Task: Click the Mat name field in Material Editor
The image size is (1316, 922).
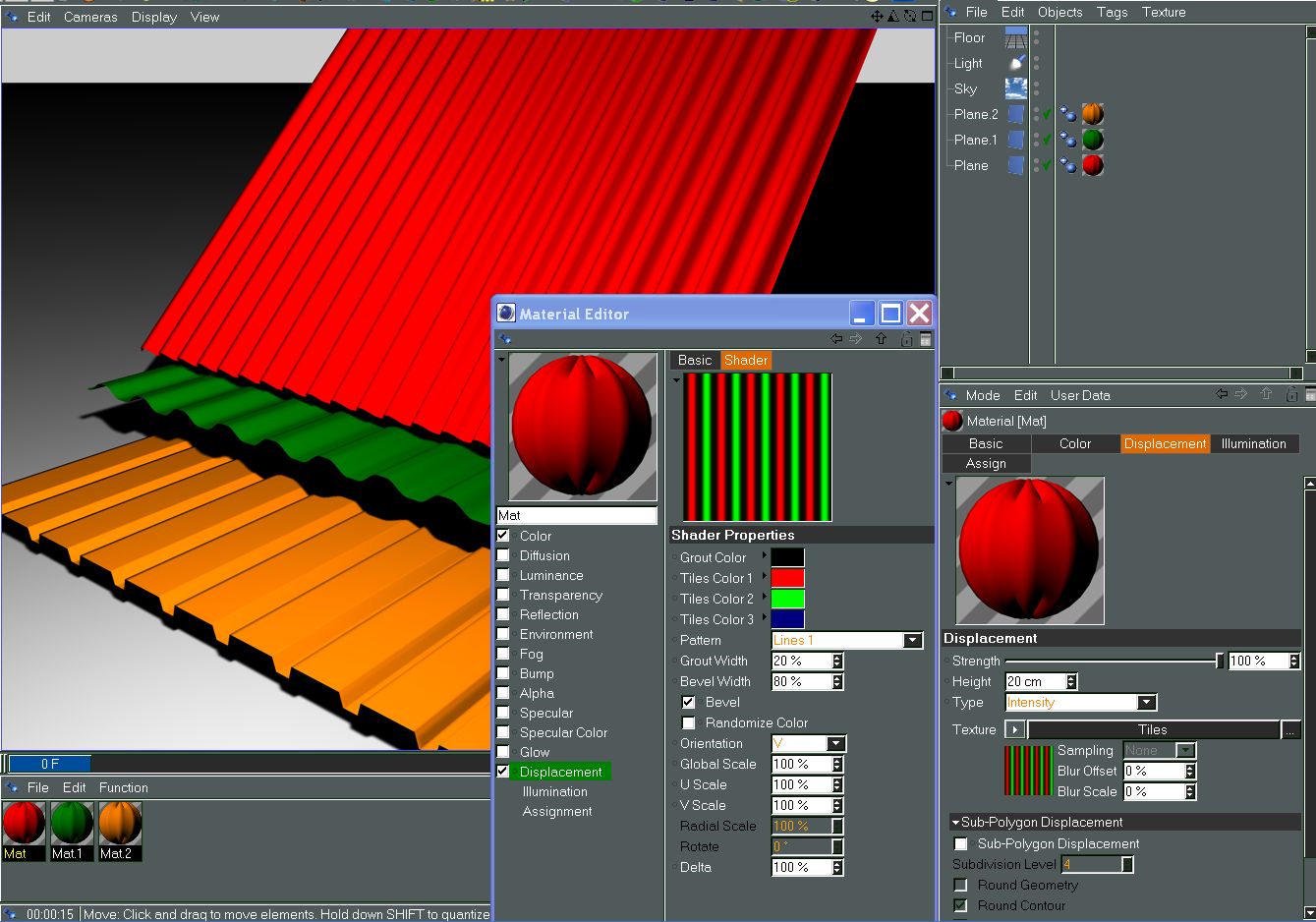Action: point(577,515)
